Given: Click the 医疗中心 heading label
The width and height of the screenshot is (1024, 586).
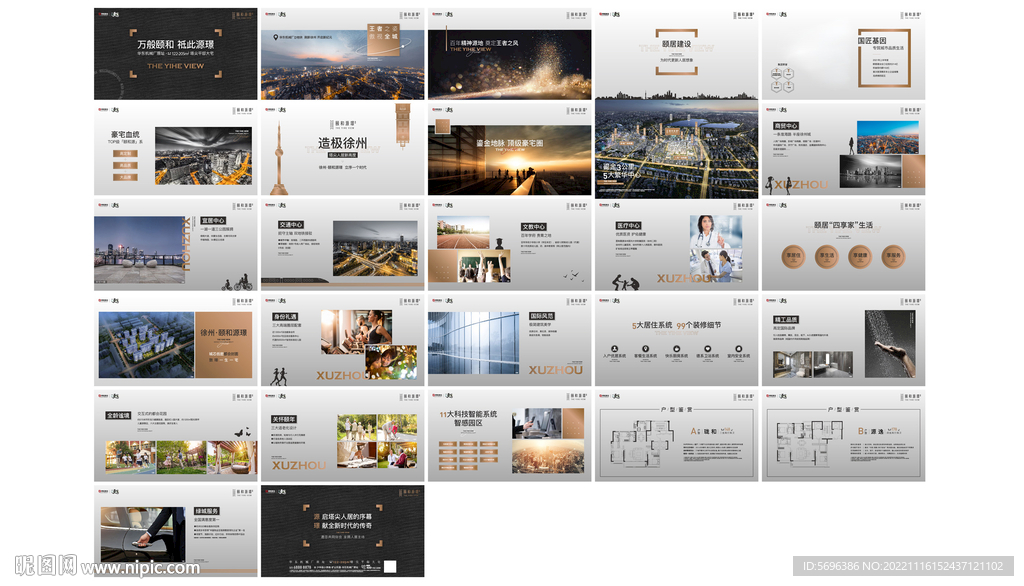Looking at the screenshot, I should click(630, 226).
